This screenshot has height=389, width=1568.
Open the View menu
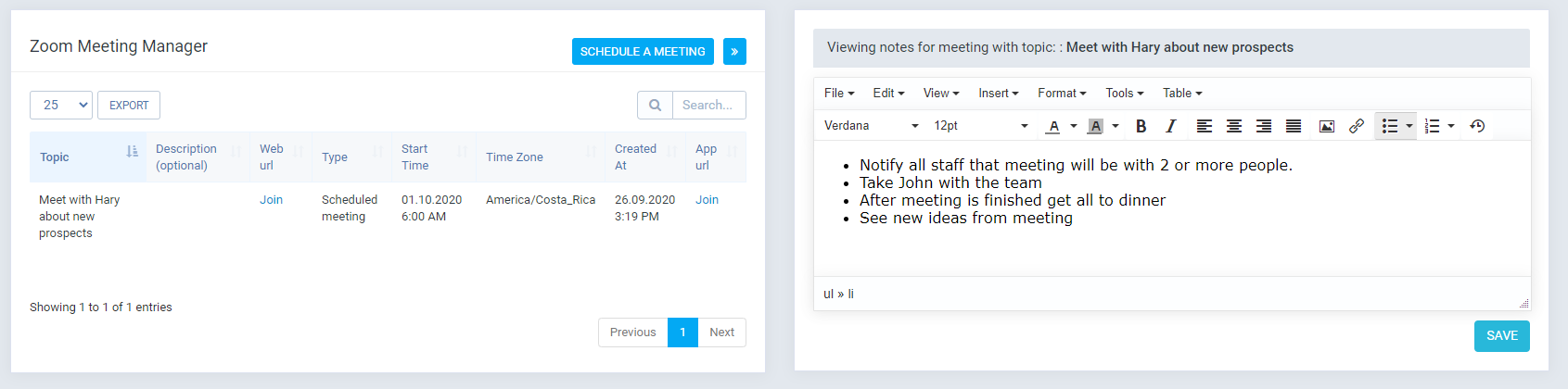[x=941, y=94]
